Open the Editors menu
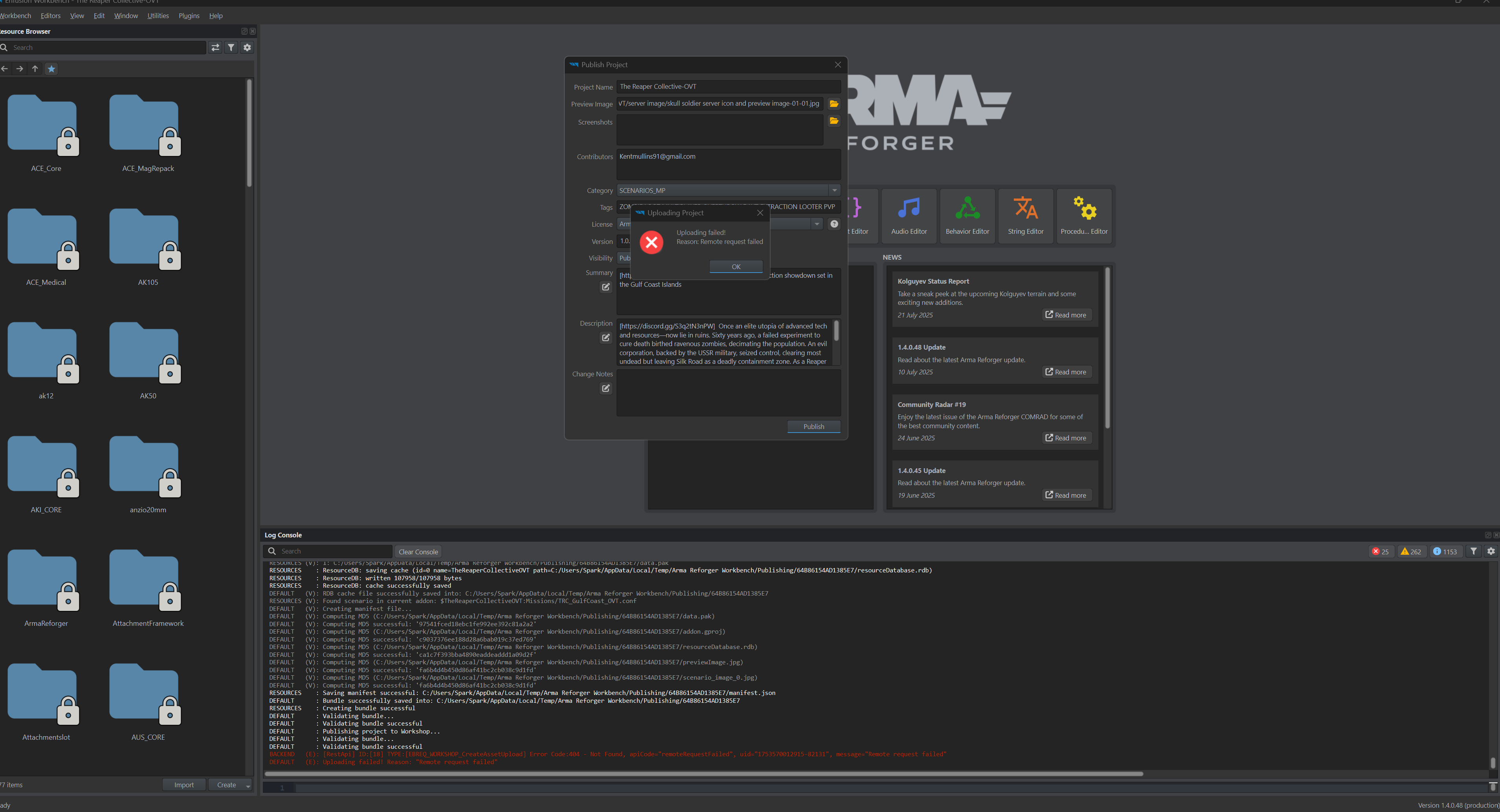 coord(51,16)
